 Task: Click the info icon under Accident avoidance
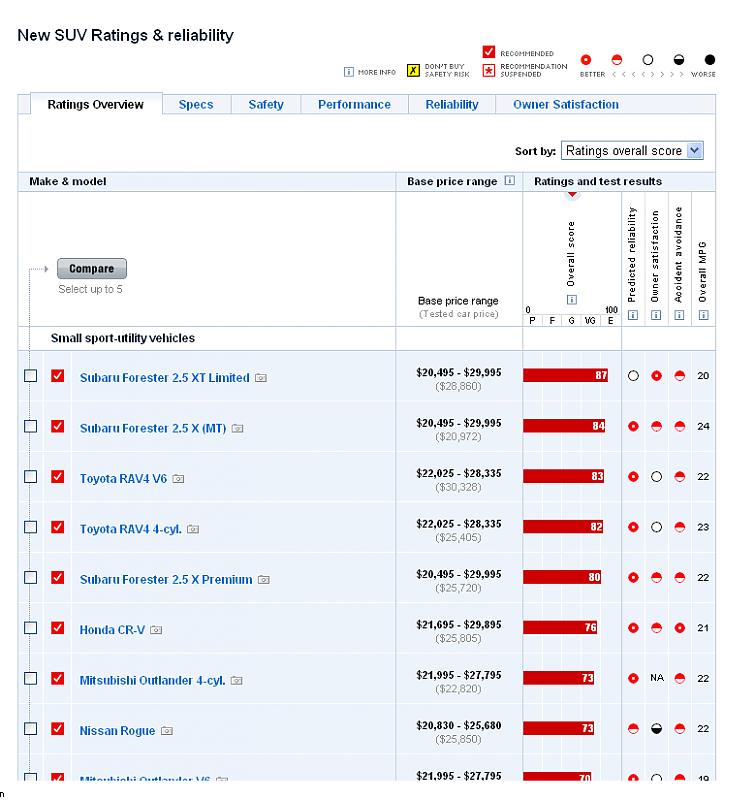point(679,315)
